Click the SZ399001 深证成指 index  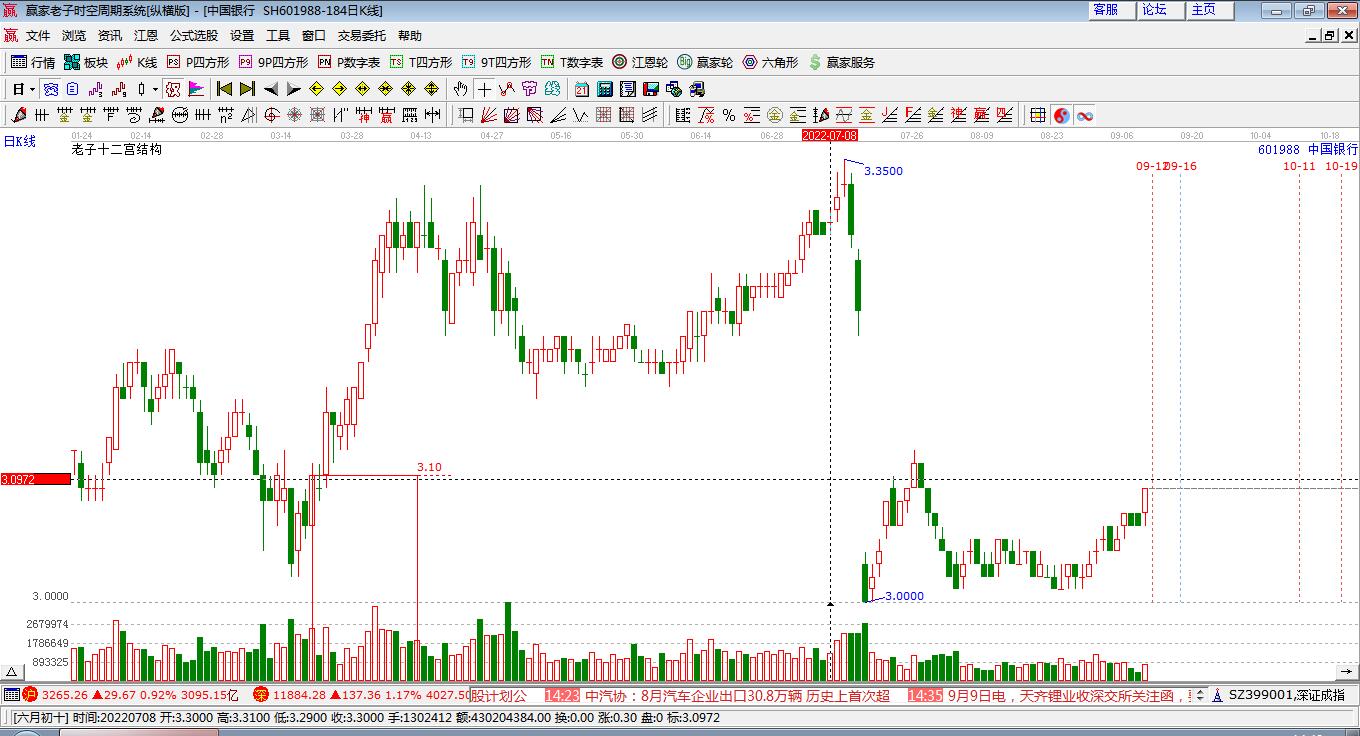[x=1288, y=695]
